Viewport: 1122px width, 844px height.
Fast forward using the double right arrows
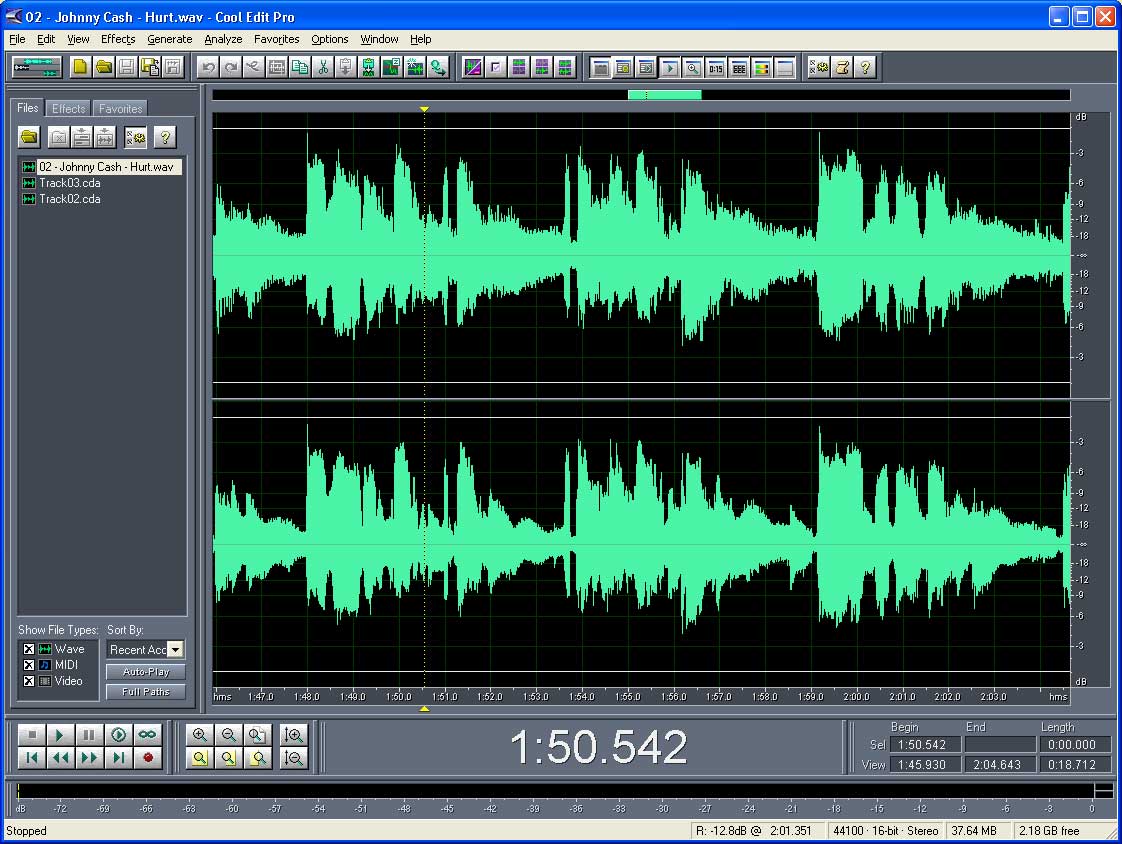click(x=89, y=757)
